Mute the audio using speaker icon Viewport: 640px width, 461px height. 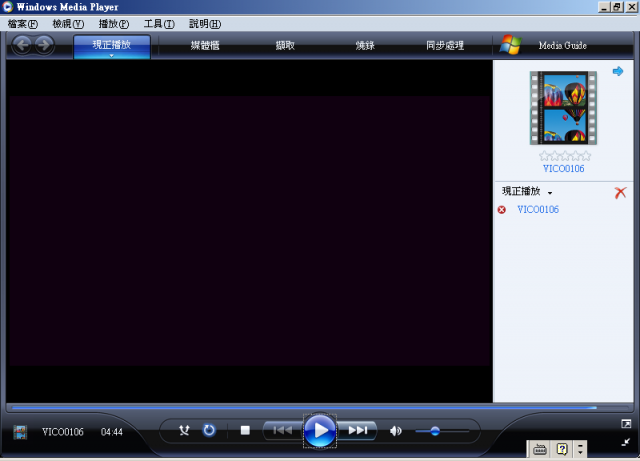pos(396,431)
